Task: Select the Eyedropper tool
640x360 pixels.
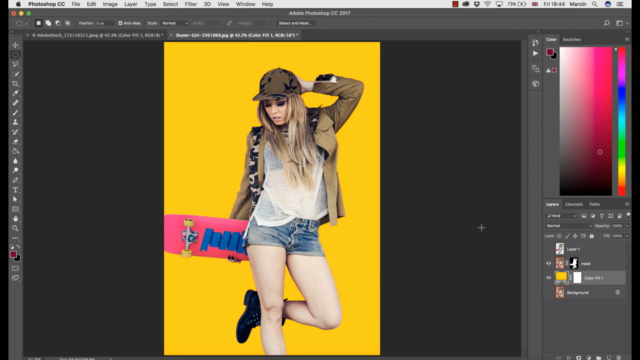Action: (16, 93)
